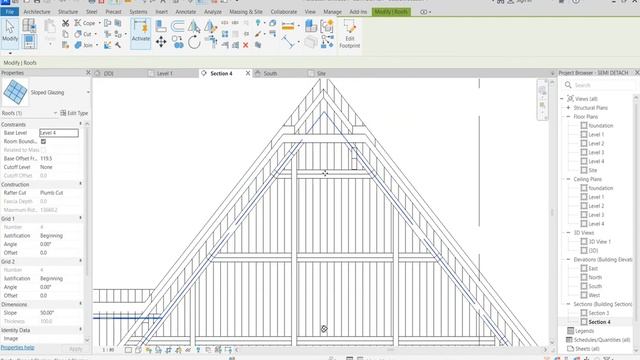The image size is (640, 360).
Task: Open the Properties help link
Action: click(17, 347)
